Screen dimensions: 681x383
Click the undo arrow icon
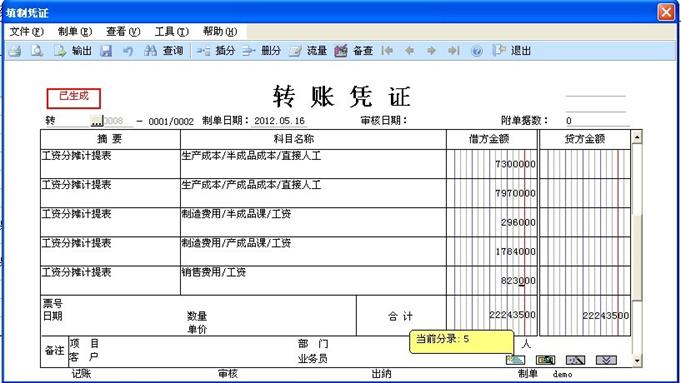point(128,51)
